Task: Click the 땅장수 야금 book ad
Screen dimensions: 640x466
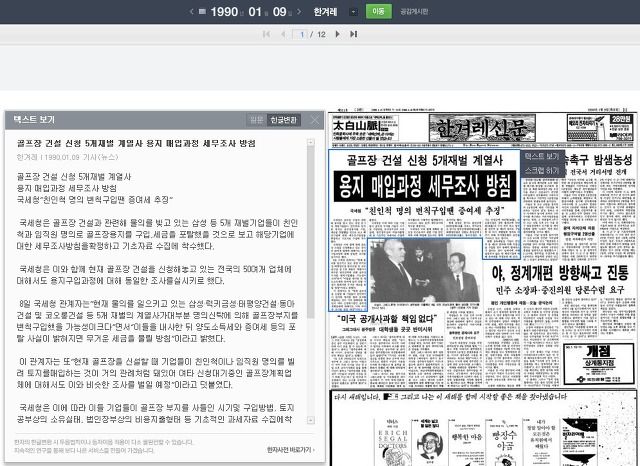Action: [504, 443]
